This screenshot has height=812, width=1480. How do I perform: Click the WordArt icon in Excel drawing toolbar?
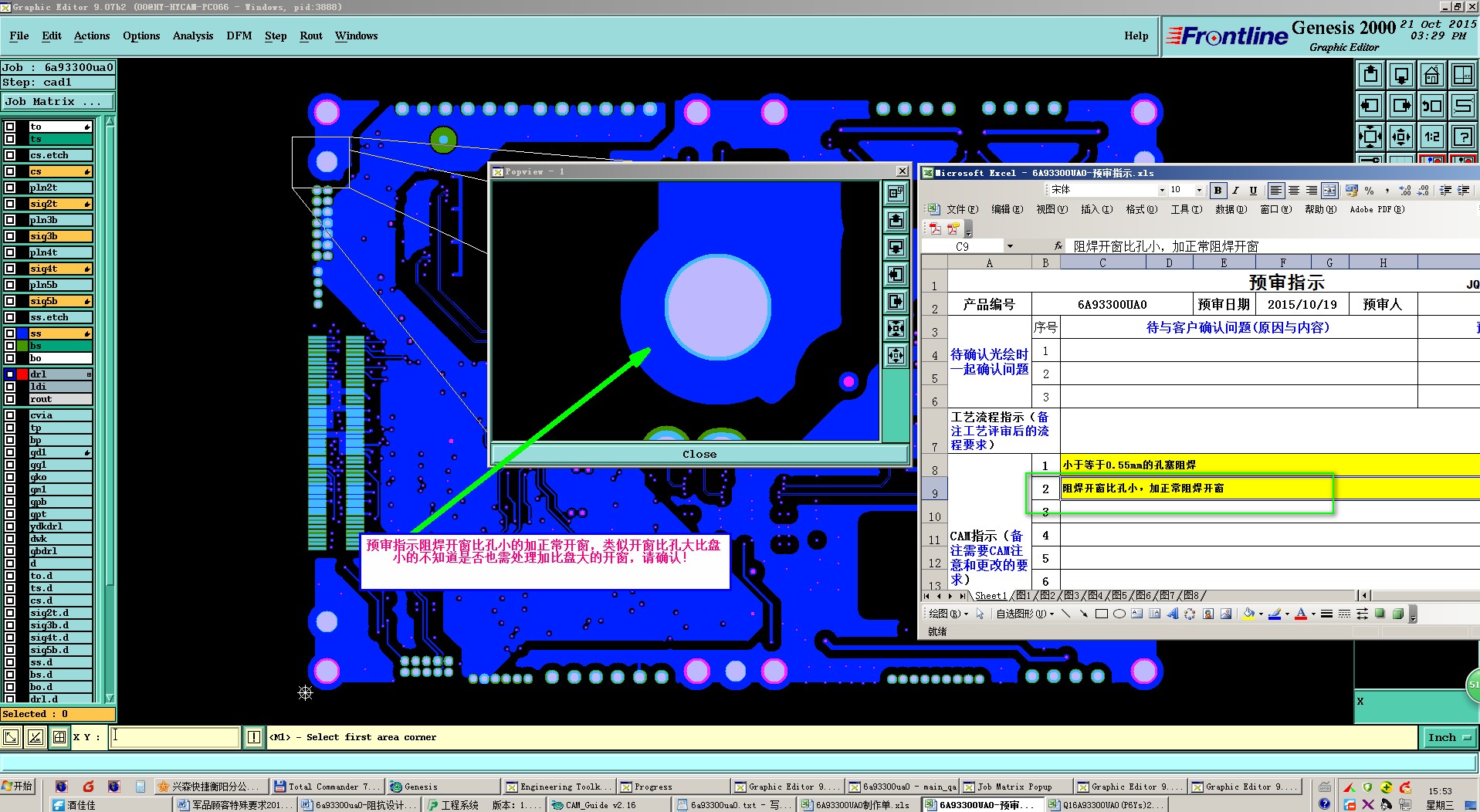click(x=1172, y=614)
